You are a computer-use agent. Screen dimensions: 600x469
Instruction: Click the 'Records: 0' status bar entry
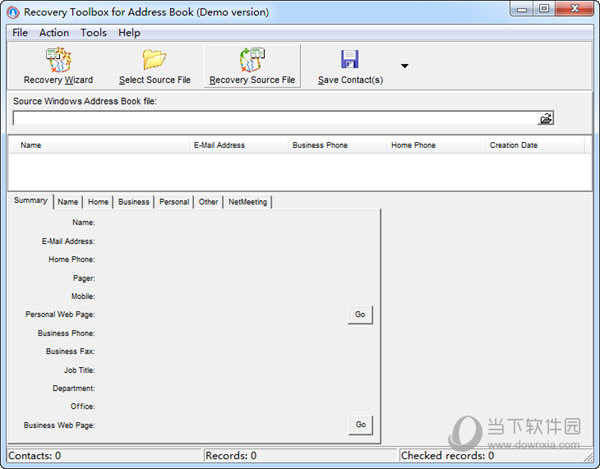(x=231, y=456)
